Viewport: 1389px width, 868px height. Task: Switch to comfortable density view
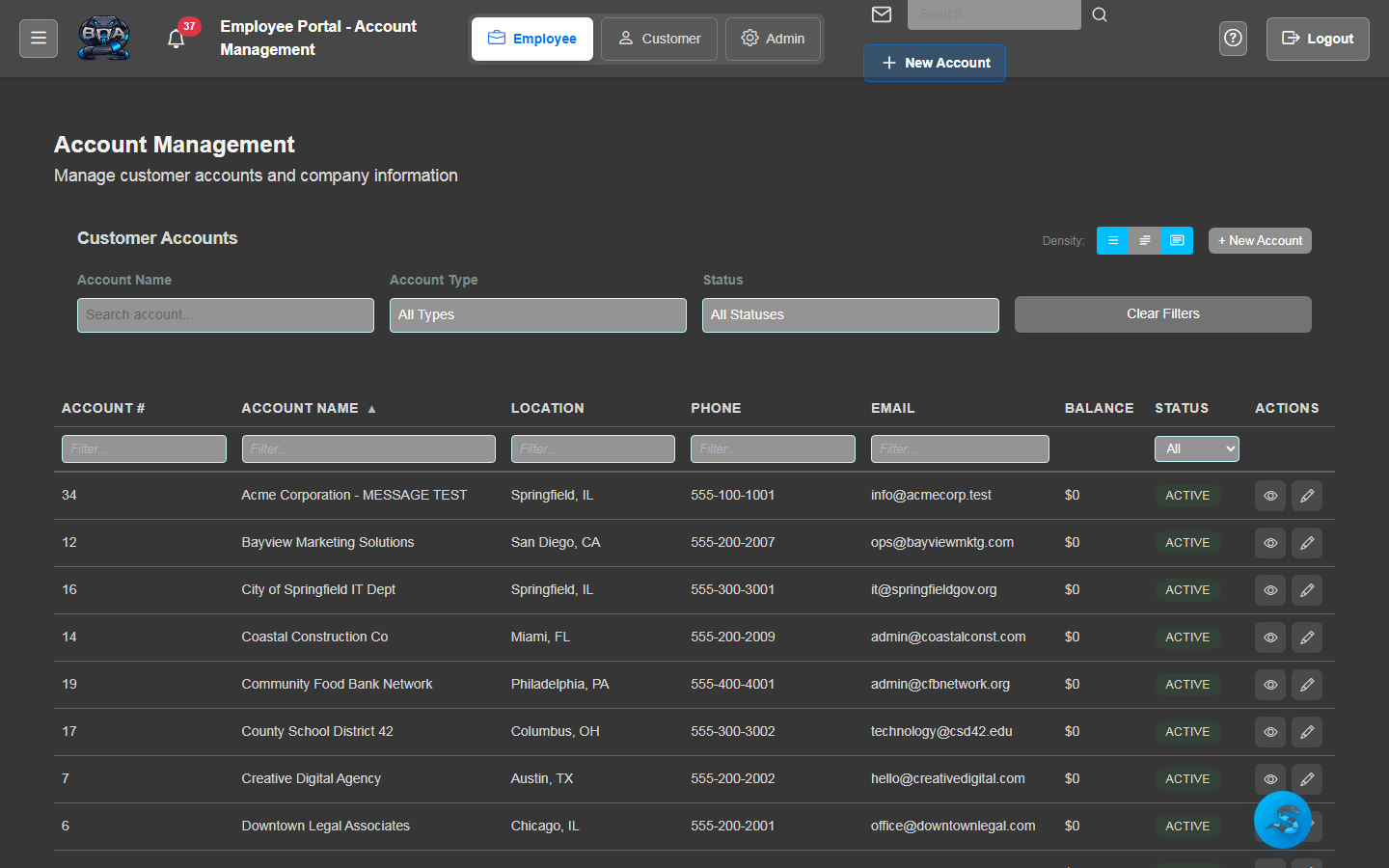(x=1177, y=240)
